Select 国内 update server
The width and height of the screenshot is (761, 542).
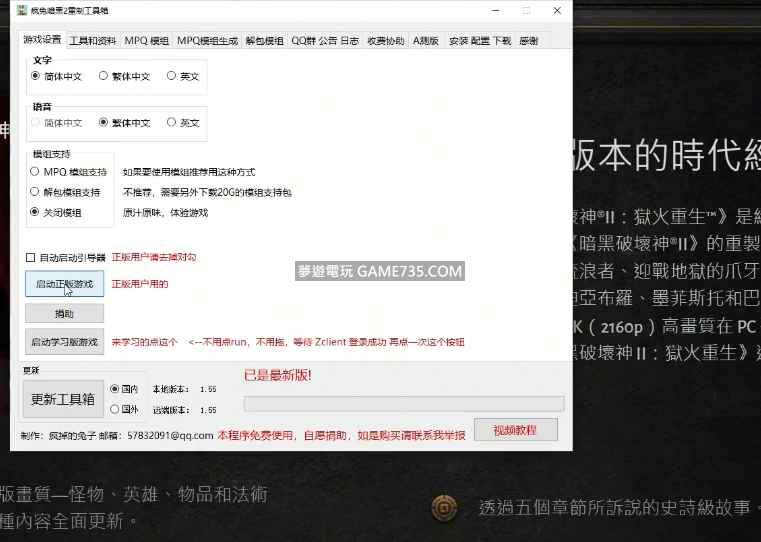pyautogui.click(x=124, y=389)
